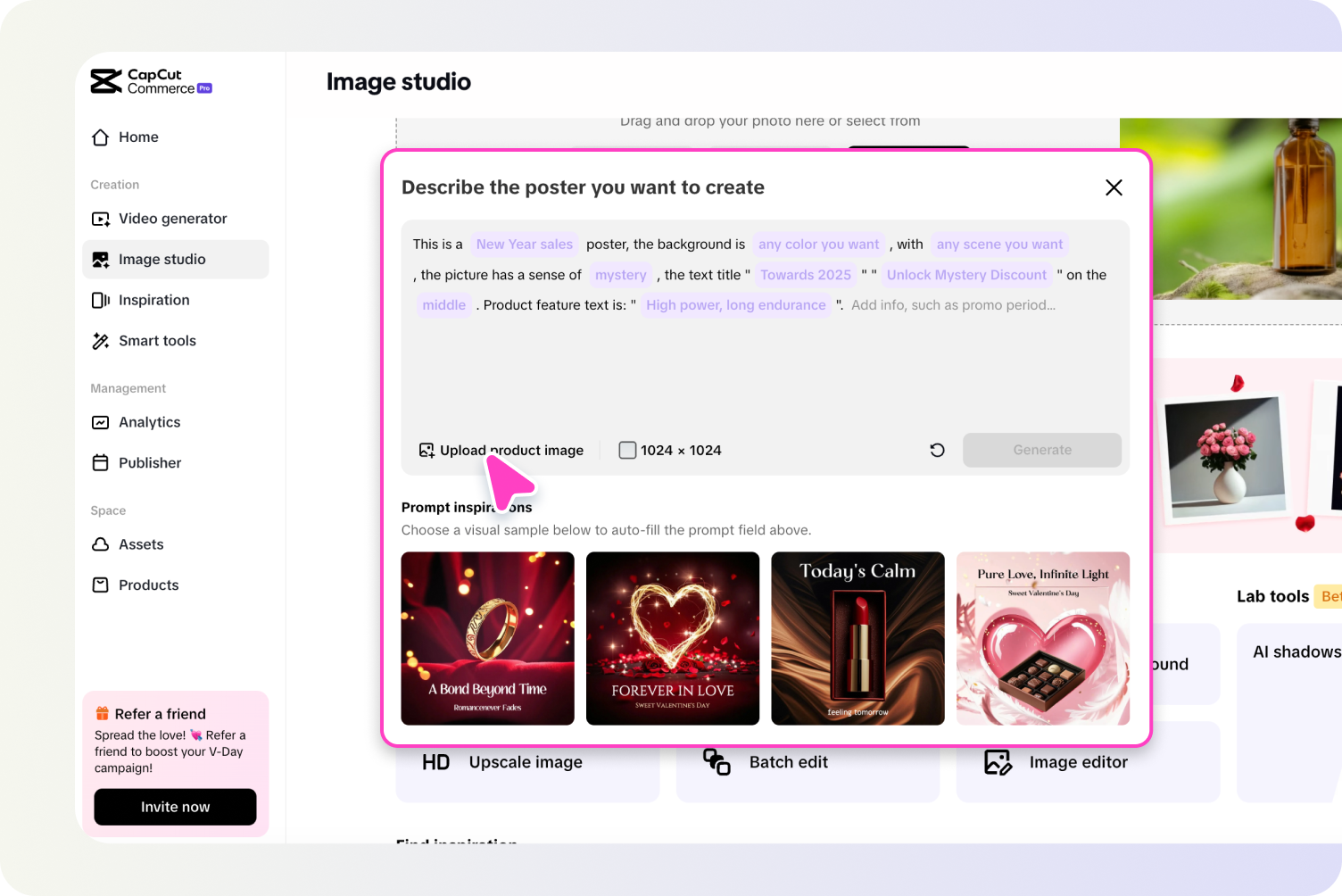Click the Batch edit icon

tap(717, 762)
